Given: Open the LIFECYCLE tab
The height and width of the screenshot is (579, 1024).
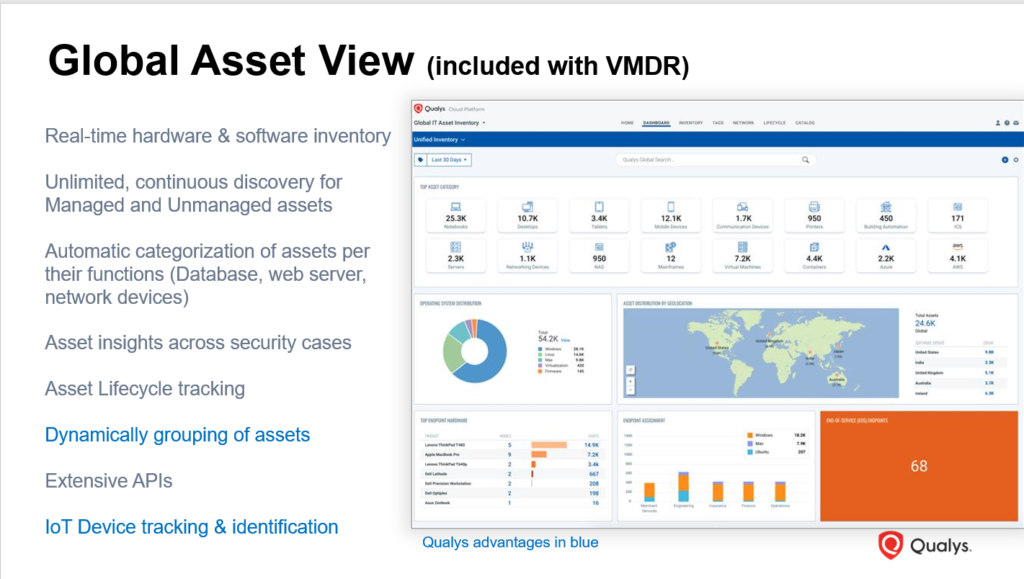Looking at the screenshot, I should pyautogui.click(x=775, y=123).
